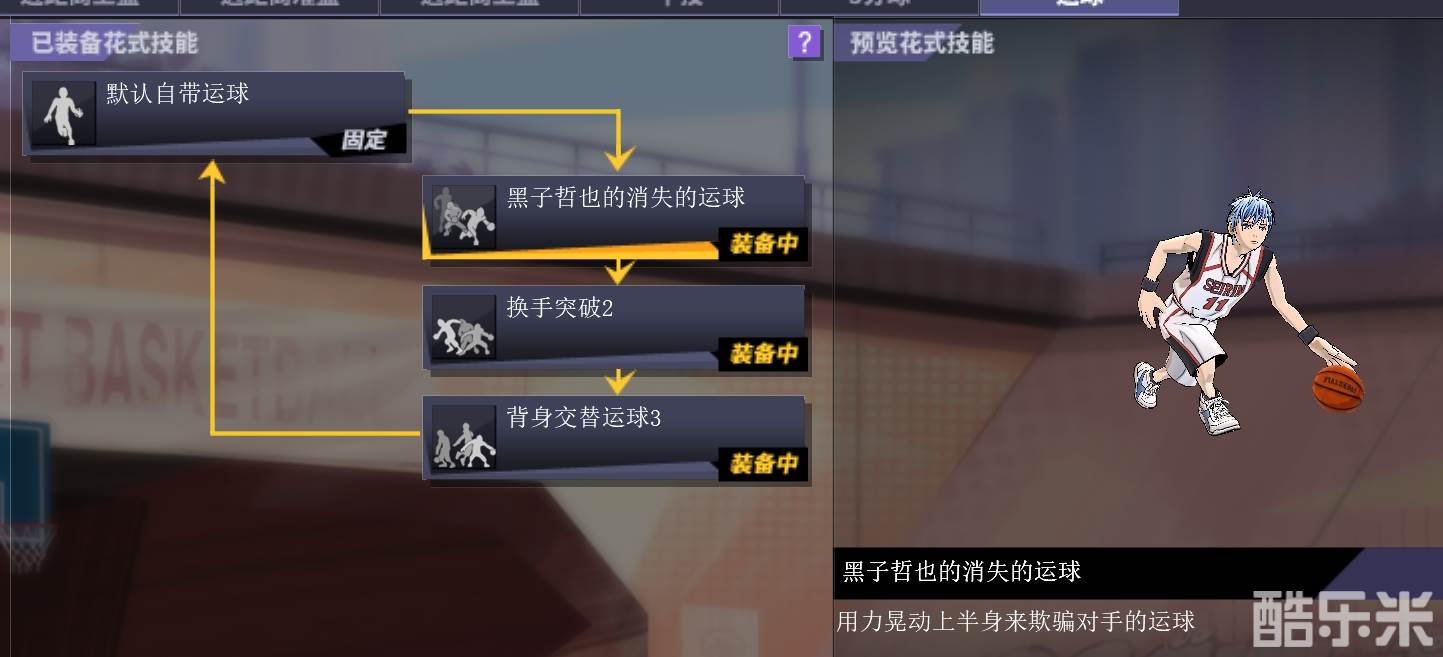This screenshot has width=1443, height=657.
Task: Toggle 装备中 status on 换手突破2
Action: coord(764,353)
